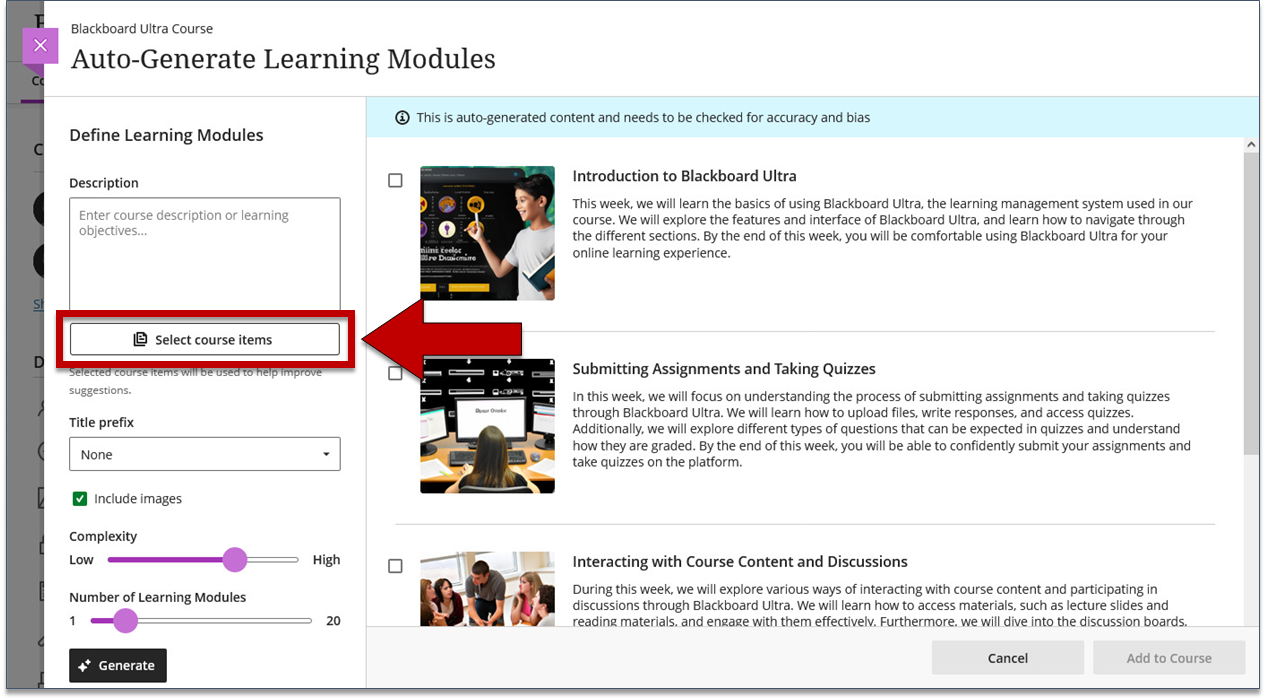Select the Introduction to Blackboard Ultra module checkbox
The height and width of the screenshot is (700, 1266).
click(x=396, y=181)
